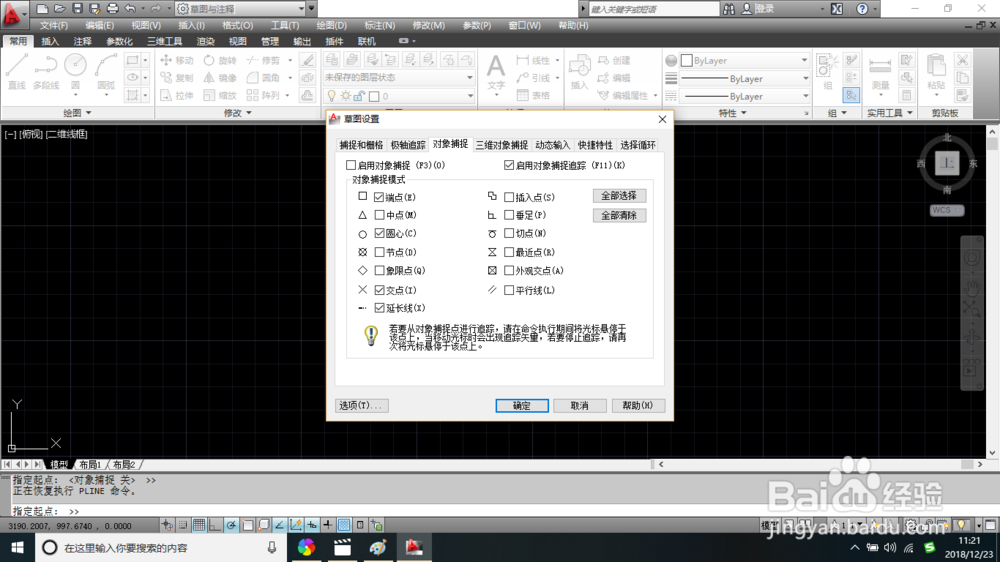Click the Windows Start button

pos(17,547)
